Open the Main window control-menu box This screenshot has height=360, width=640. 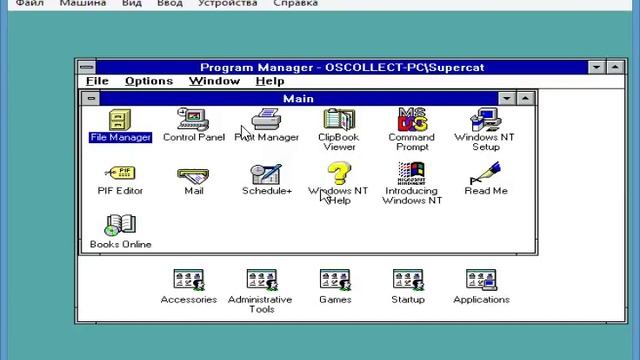pos(91,98)
